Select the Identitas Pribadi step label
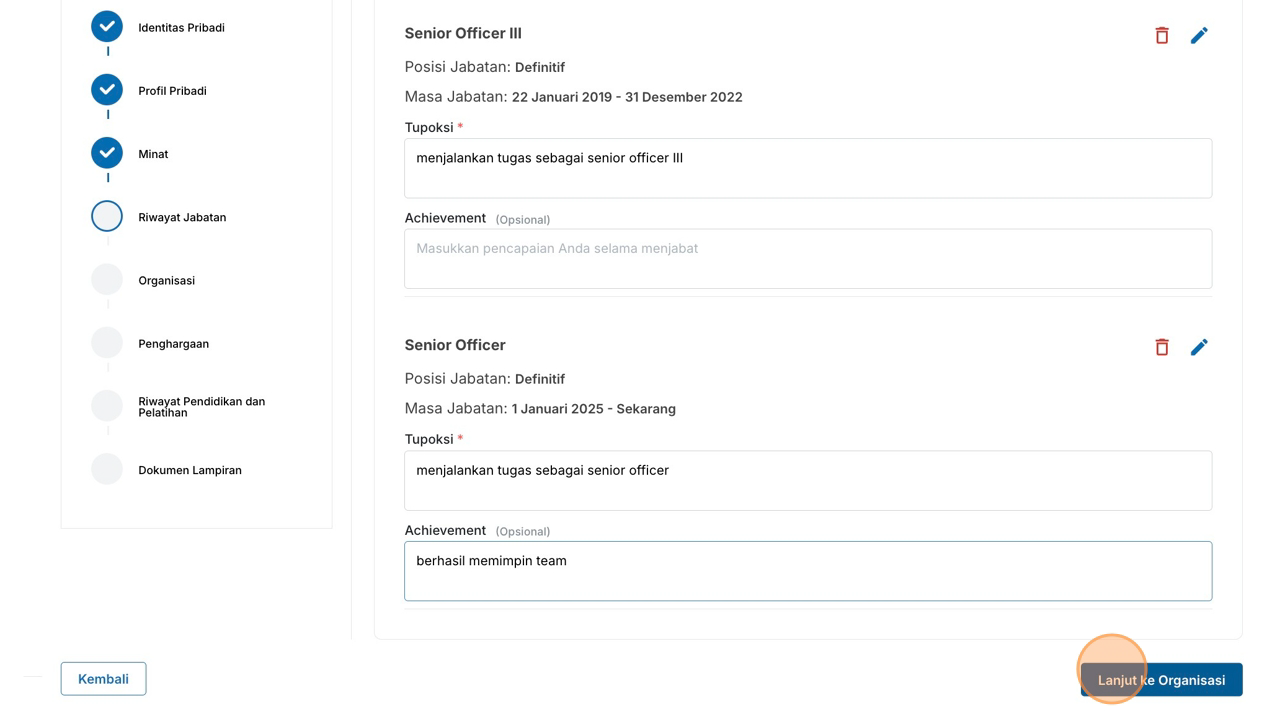This screenshot has width=1280, height=714. pos(181,28)
